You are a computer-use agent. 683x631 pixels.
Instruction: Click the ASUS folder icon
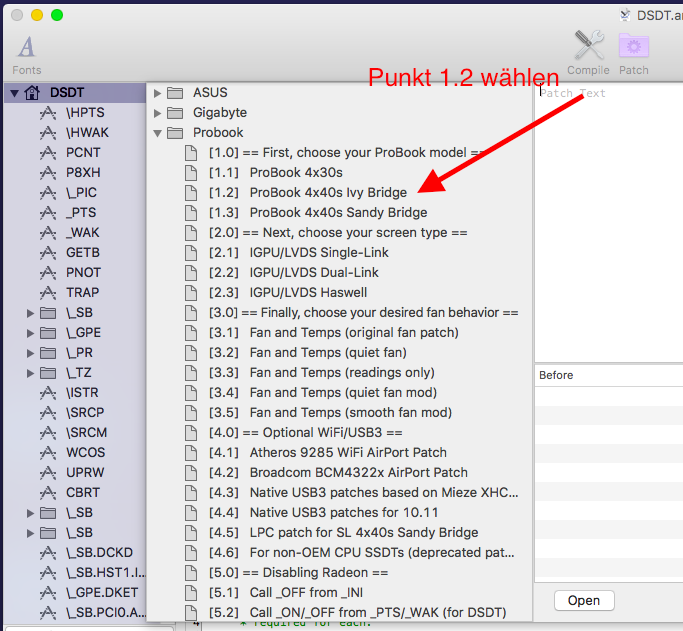click(175, 93)
